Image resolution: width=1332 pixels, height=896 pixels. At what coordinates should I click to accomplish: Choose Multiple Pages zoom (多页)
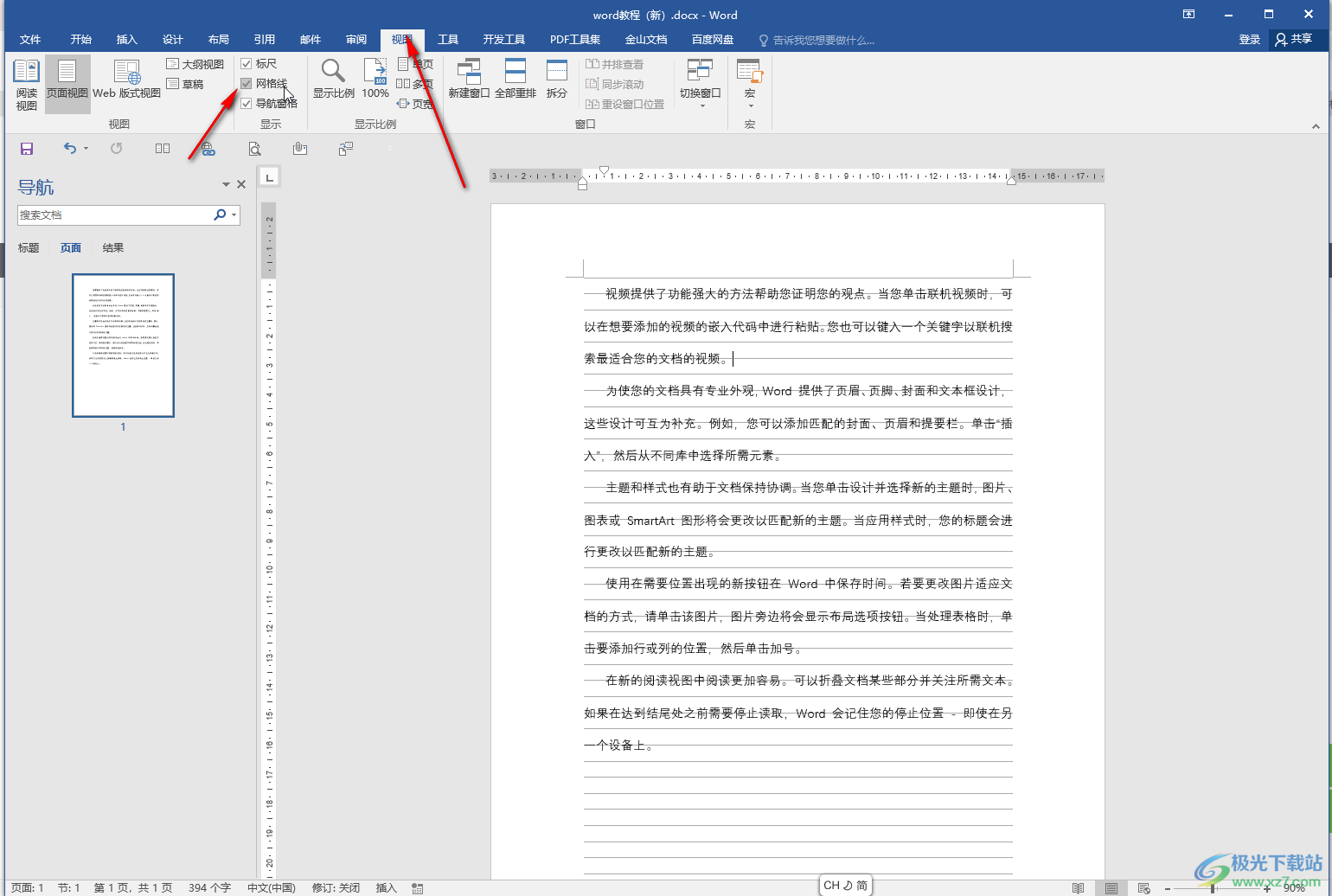coord(415,84)
